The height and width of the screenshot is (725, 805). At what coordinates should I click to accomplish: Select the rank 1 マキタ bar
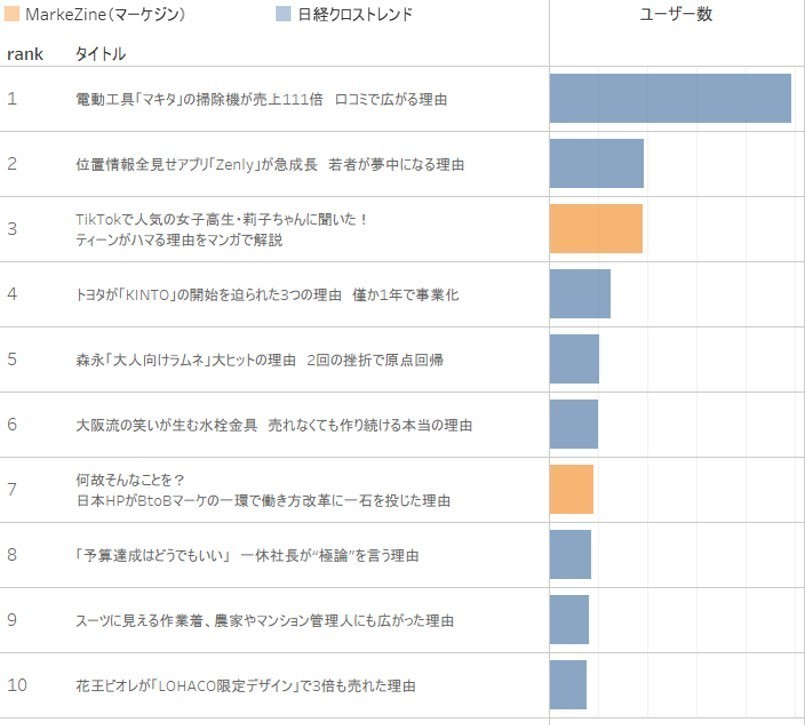pos(670,98)
